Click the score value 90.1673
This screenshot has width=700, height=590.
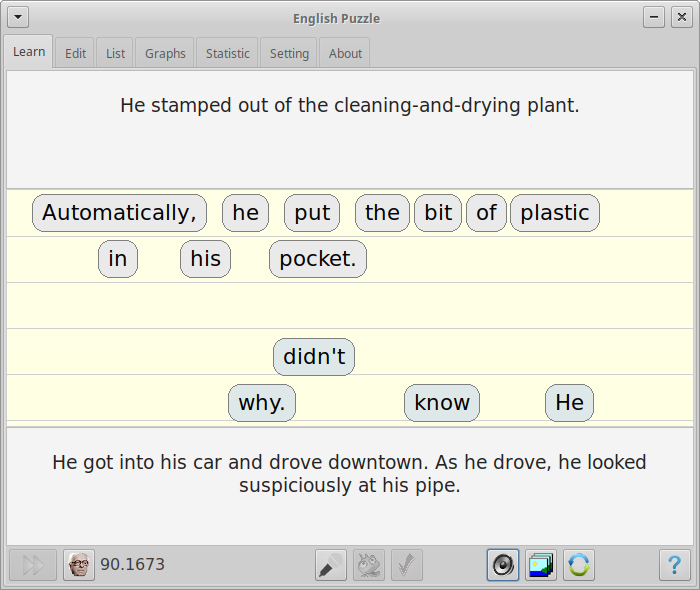(x=133, y=565)
